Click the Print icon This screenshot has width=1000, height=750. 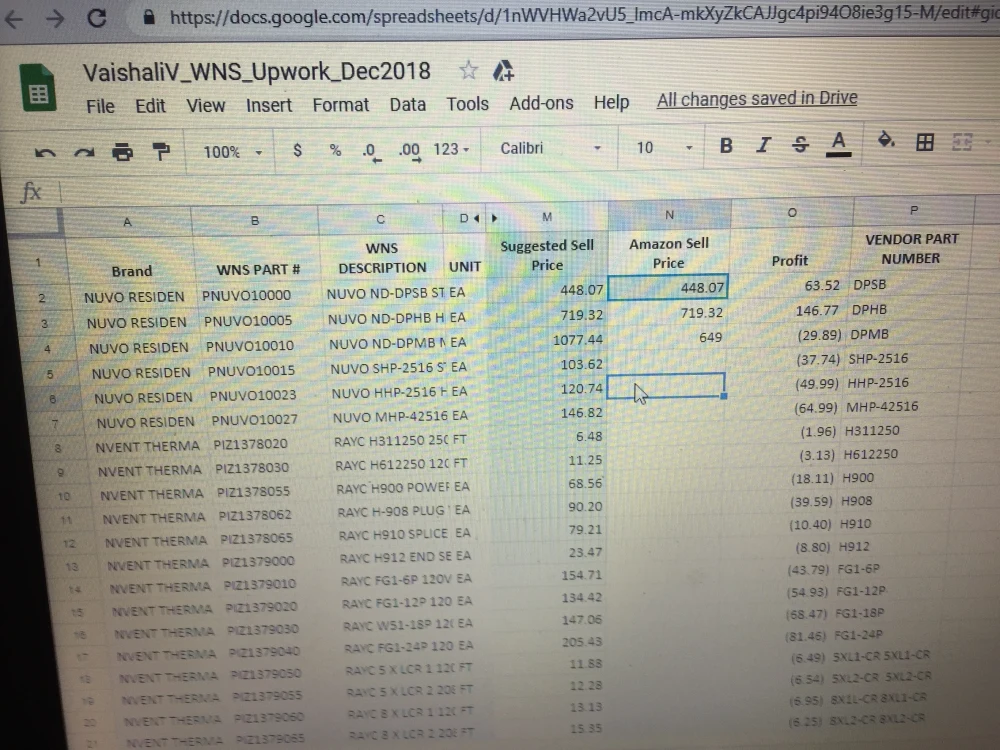(122, 152)
